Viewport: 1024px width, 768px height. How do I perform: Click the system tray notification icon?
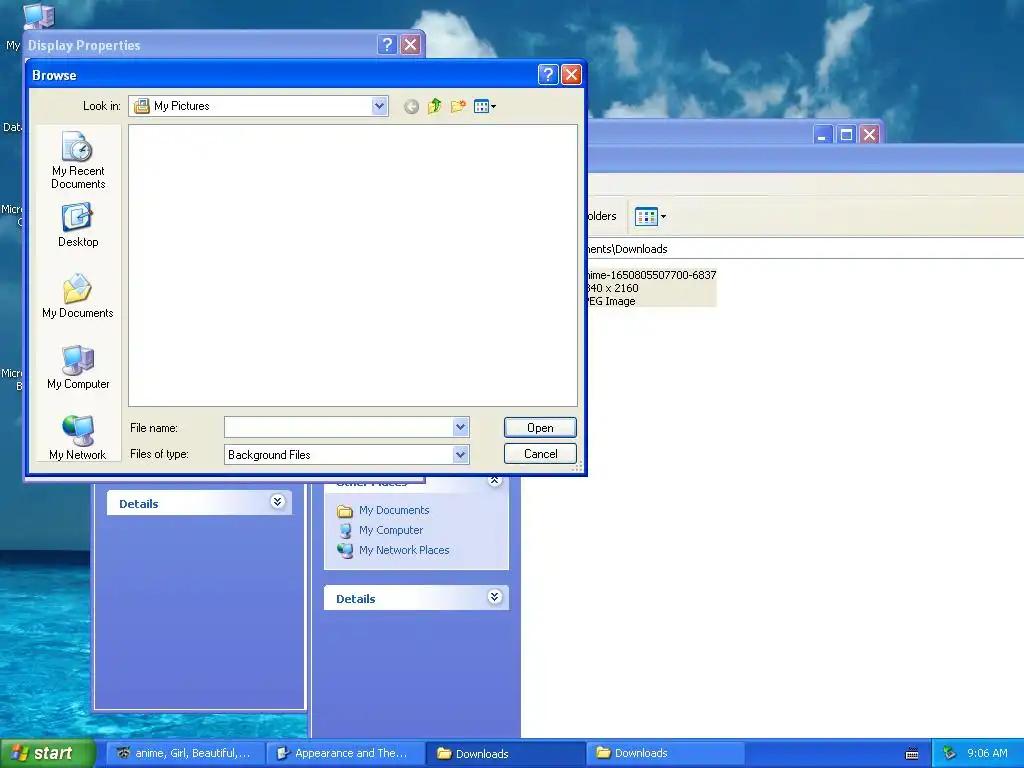[x=950, y=754]
